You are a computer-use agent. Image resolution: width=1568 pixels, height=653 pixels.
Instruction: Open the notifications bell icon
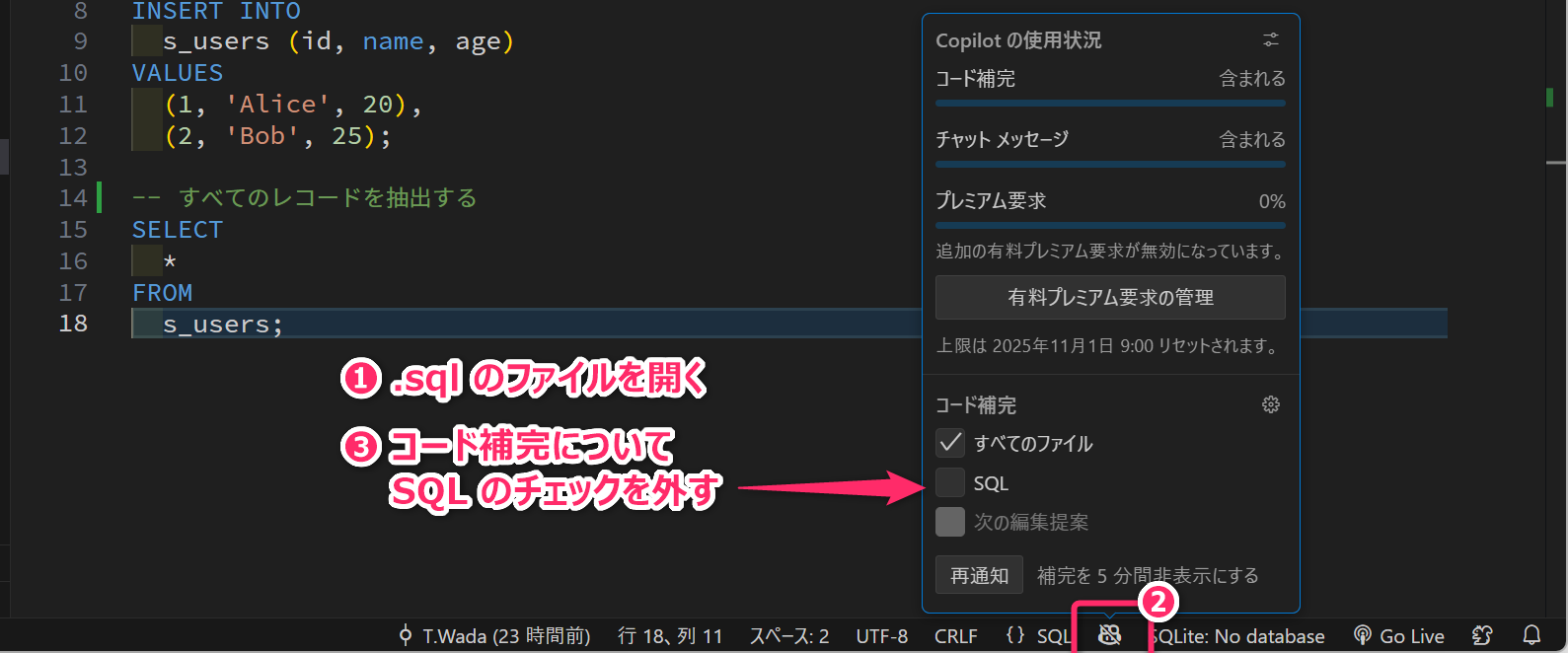tap(1531, 635)
